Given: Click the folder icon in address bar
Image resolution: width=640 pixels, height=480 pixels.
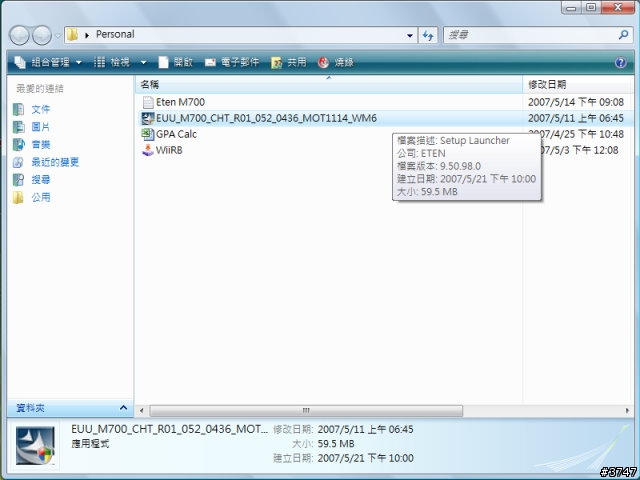Looking at the screenshot, I should (72, 35).
